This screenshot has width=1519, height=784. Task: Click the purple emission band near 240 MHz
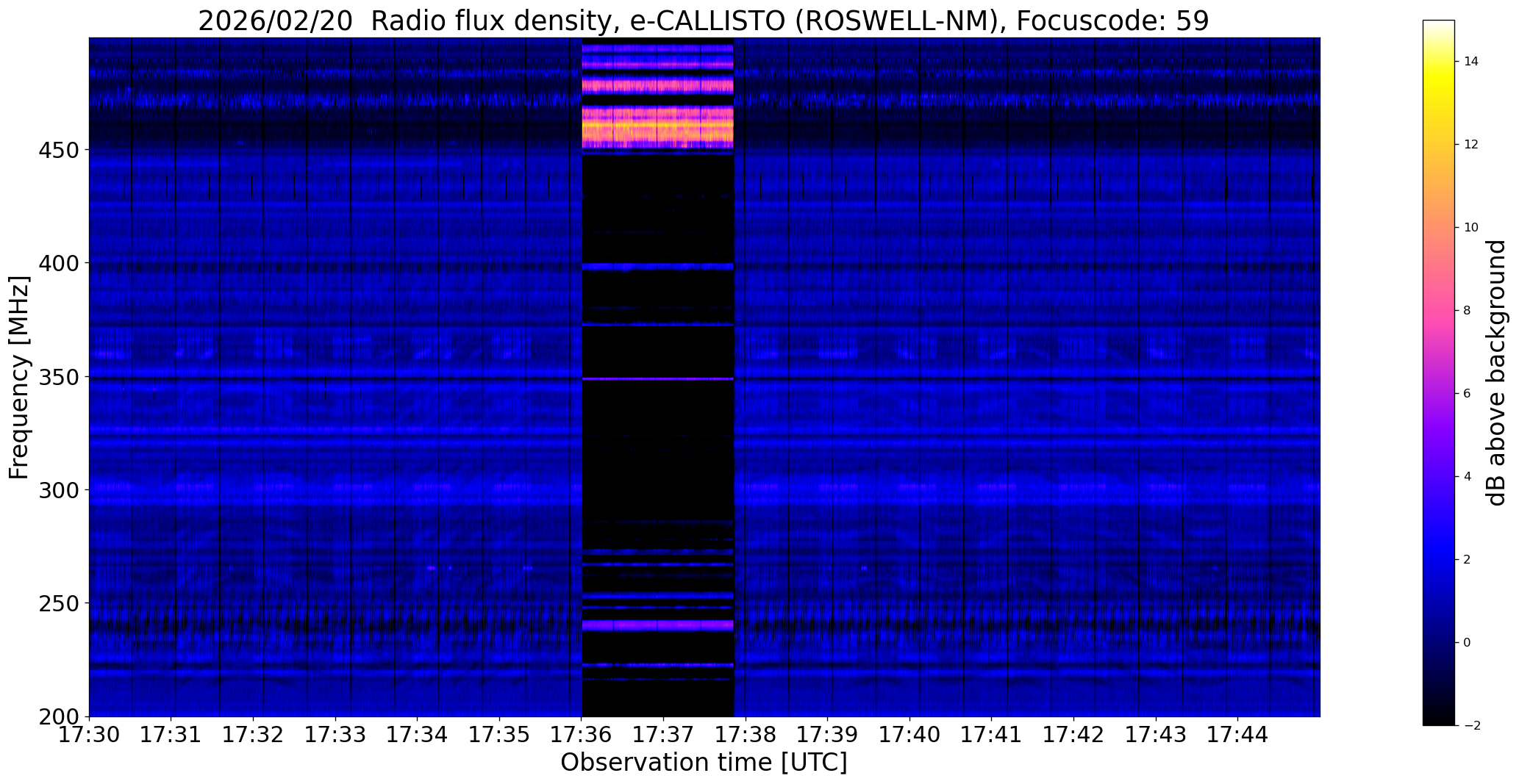(658, 625)
